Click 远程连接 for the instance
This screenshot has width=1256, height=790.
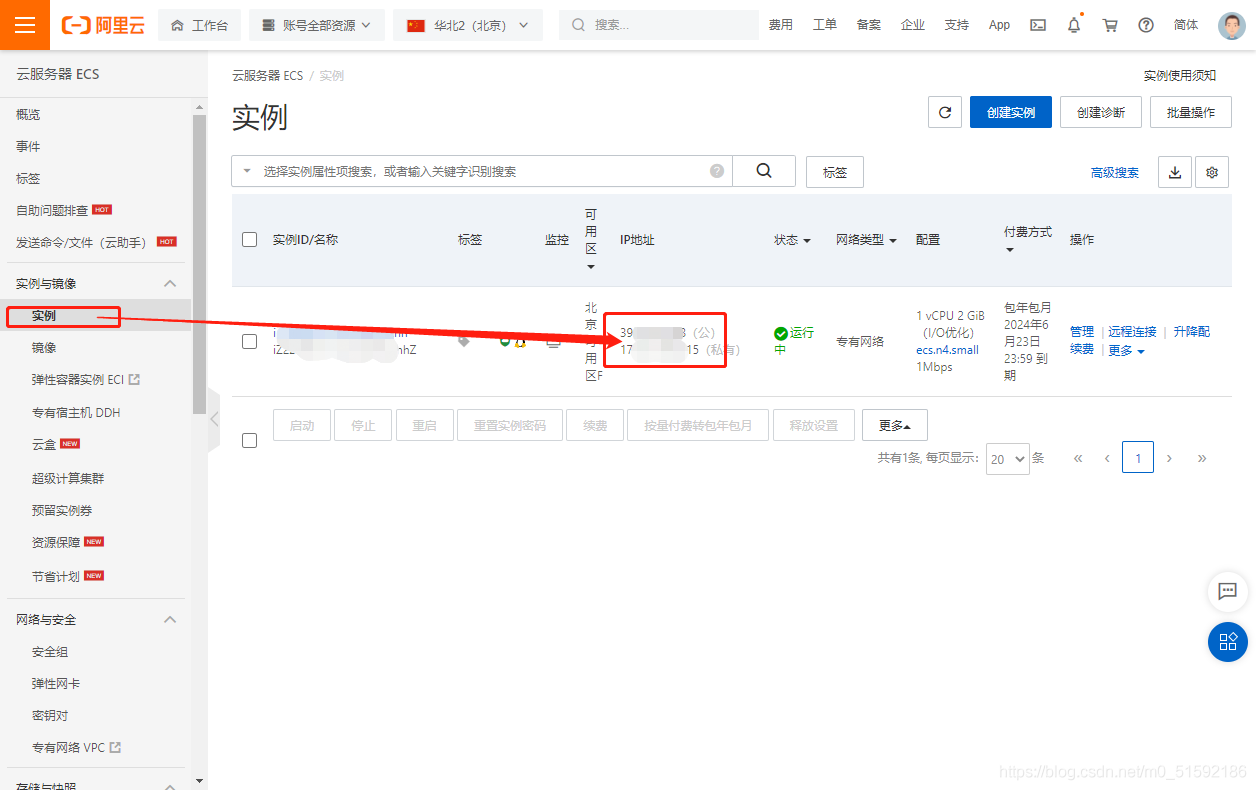[1132, 331]
